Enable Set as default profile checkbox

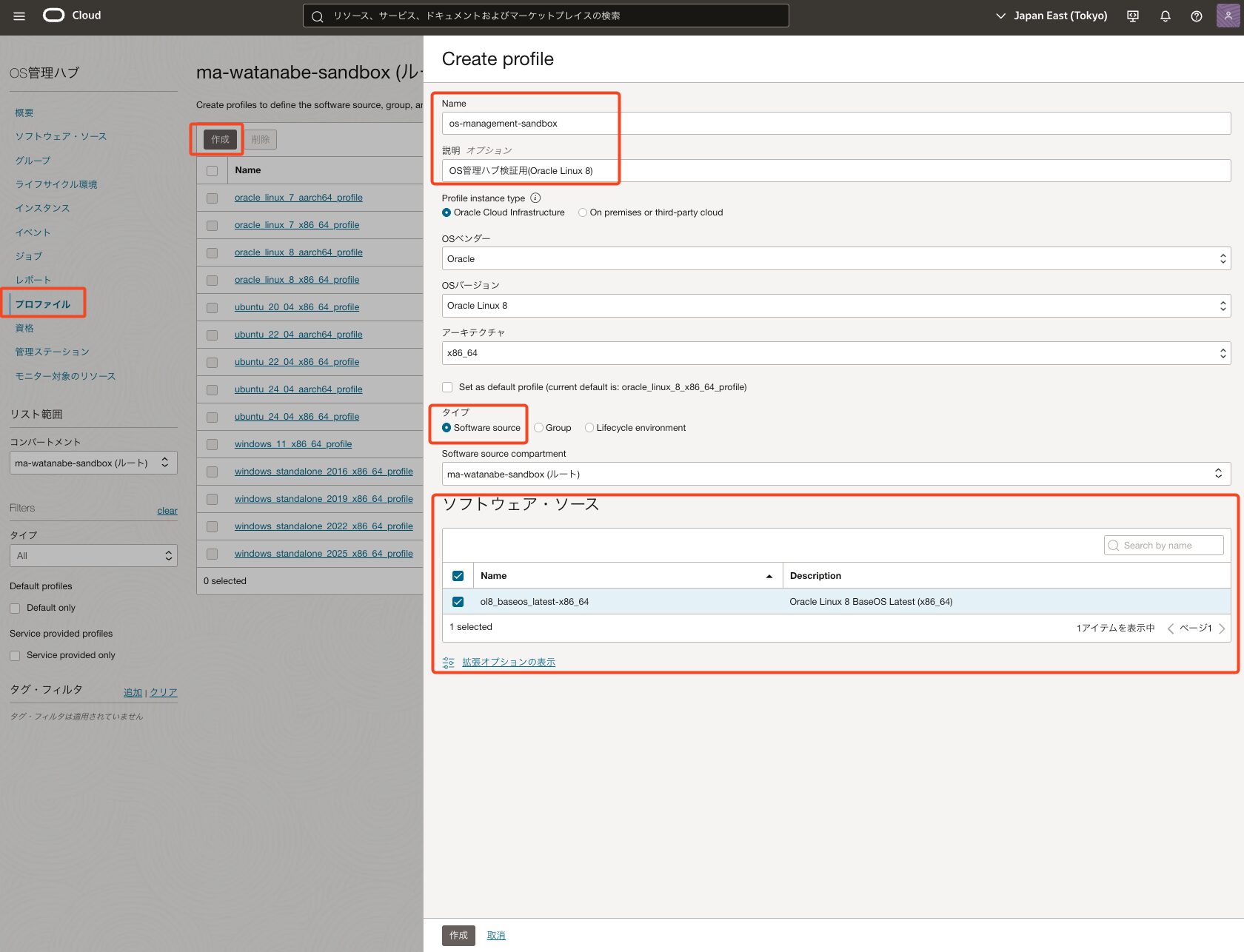[447, 387]
